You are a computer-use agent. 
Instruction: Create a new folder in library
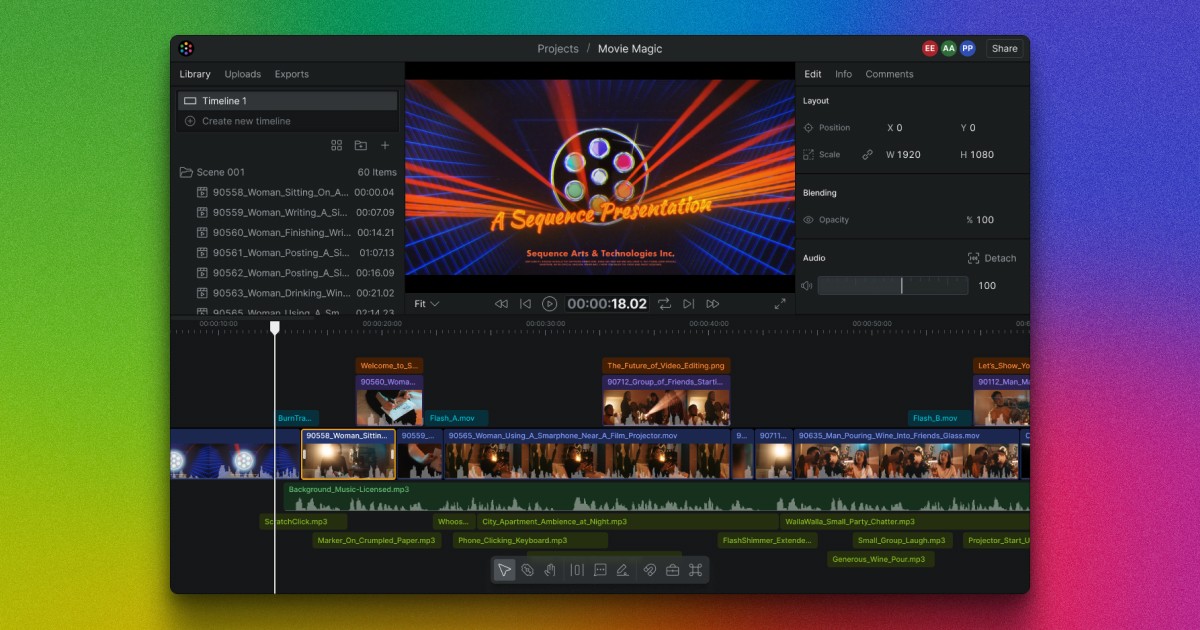click(x=361, y=146)
